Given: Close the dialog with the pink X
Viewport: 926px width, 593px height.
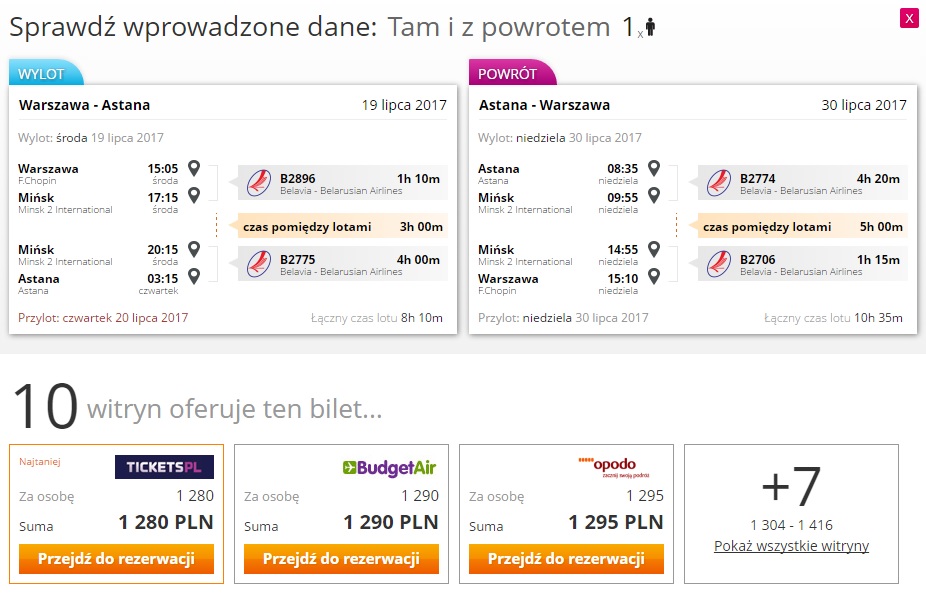Looking at the screenshot, I should [x=909, y=18].
